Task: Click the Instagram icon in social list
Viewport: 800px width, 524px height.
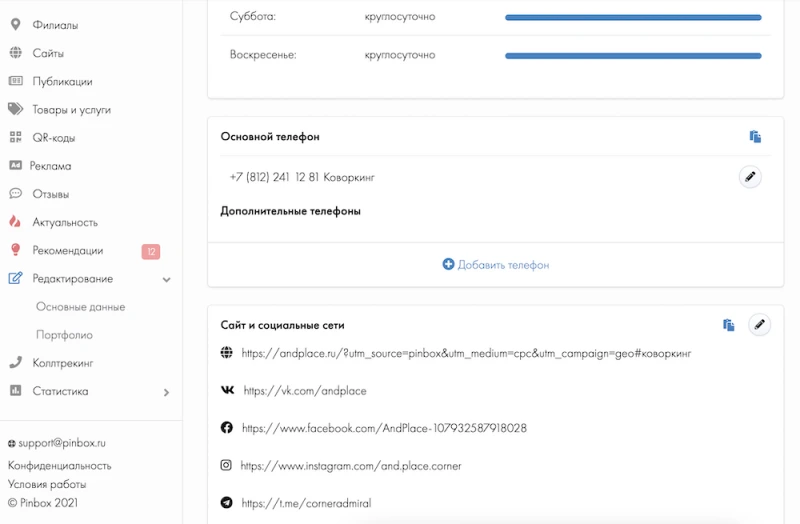Action: [226, 465]
